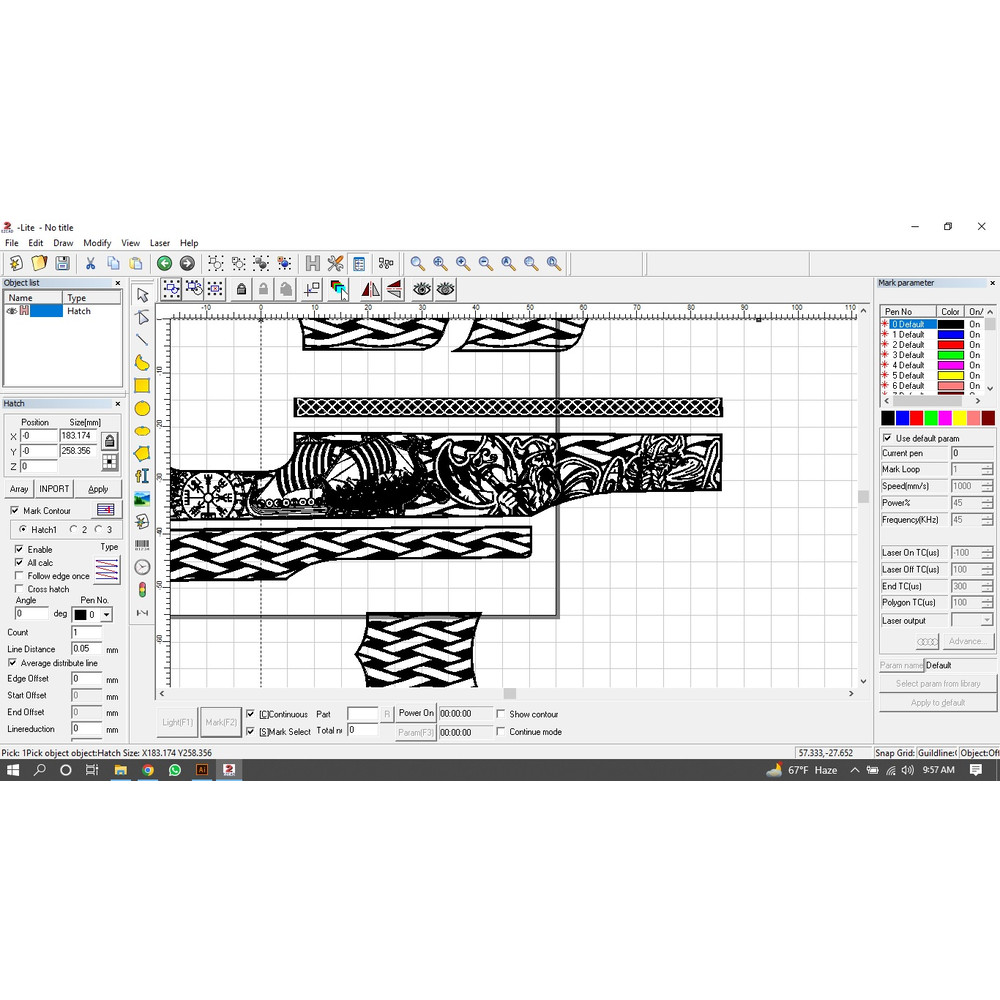
Task: Click the Draw Polygon tool
Action: [142, 454]
